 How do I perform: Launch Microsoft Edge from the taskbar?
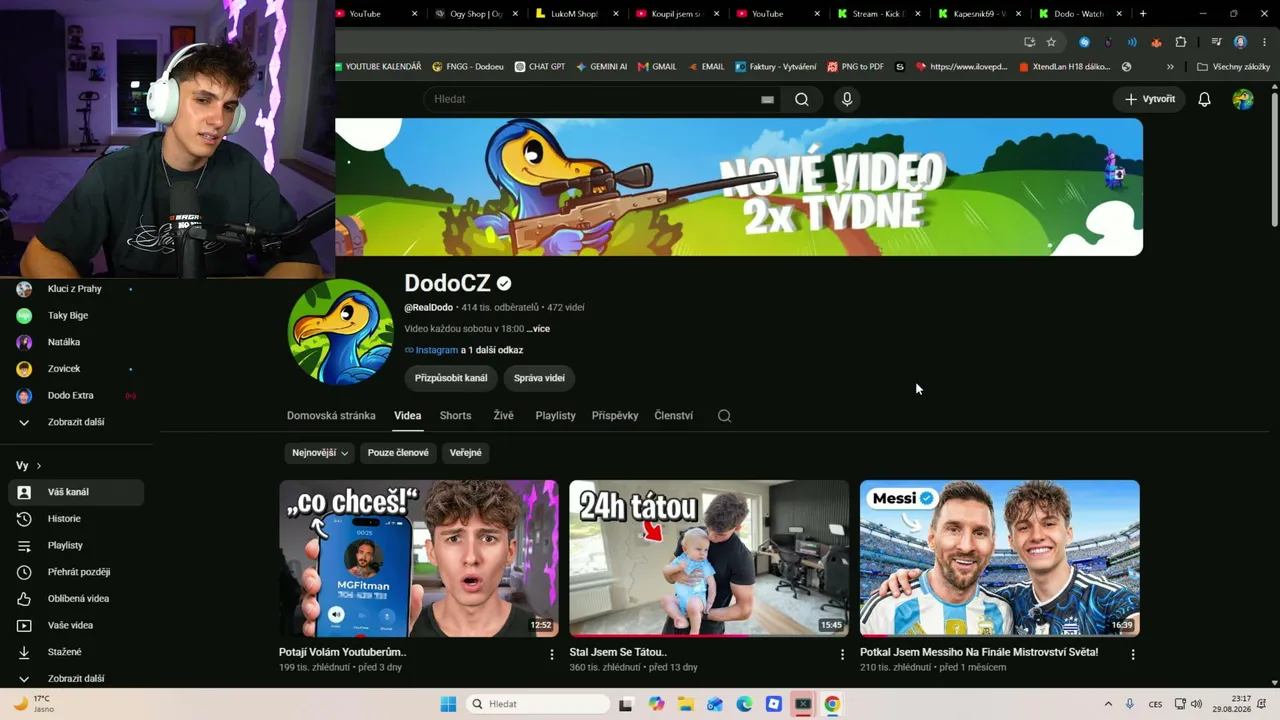tap(745, 704)
